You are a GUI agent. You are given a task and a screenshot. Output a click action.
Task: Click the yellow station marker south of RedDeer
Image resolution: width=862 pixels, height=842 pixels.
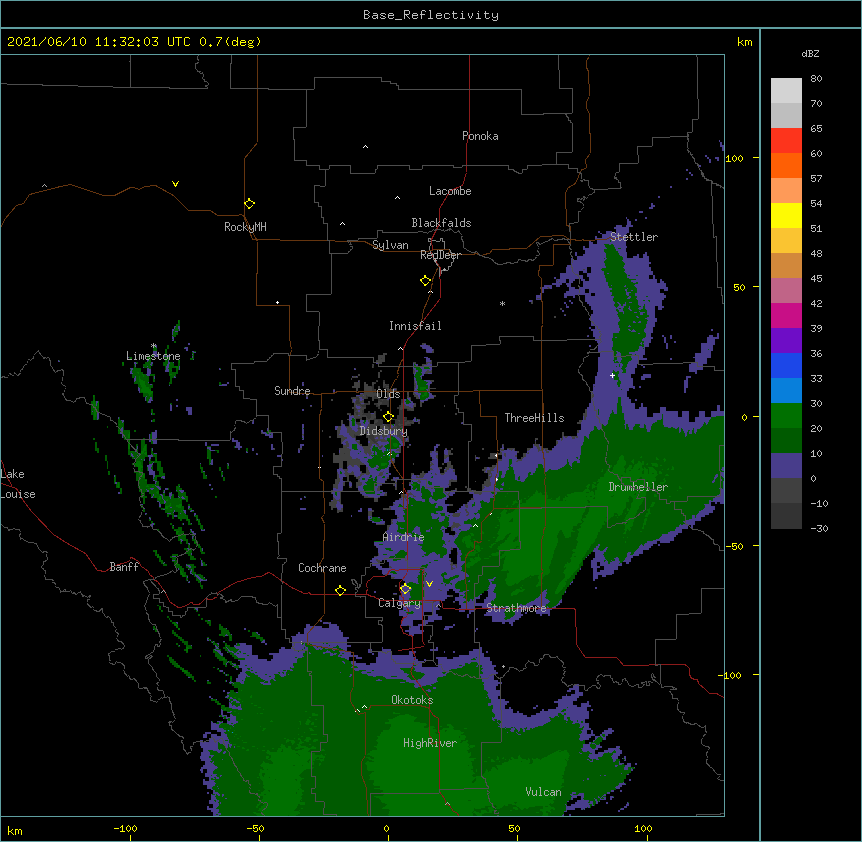pos(425,281)
